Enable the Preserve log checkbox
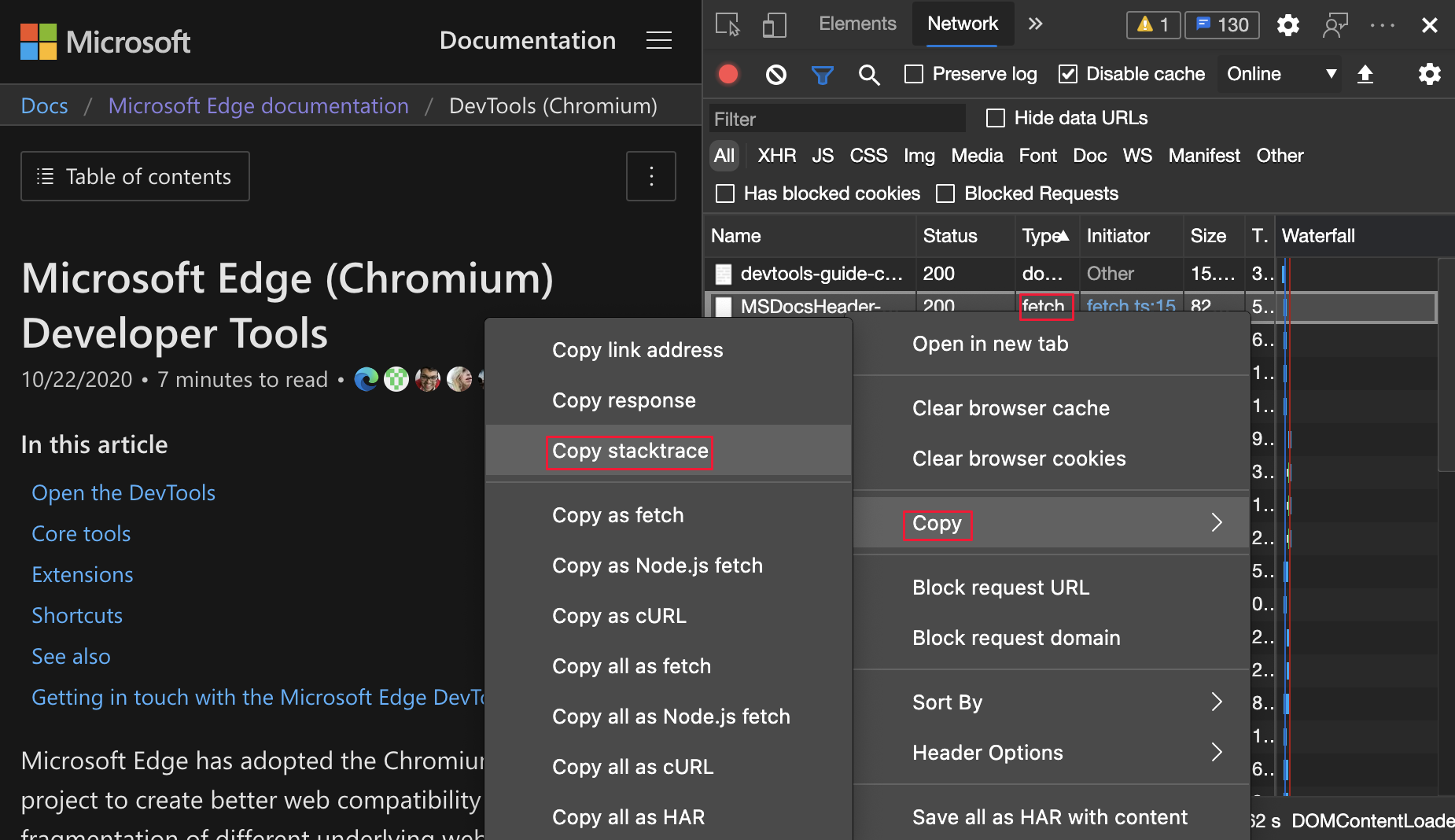 (x=913, y=73)
